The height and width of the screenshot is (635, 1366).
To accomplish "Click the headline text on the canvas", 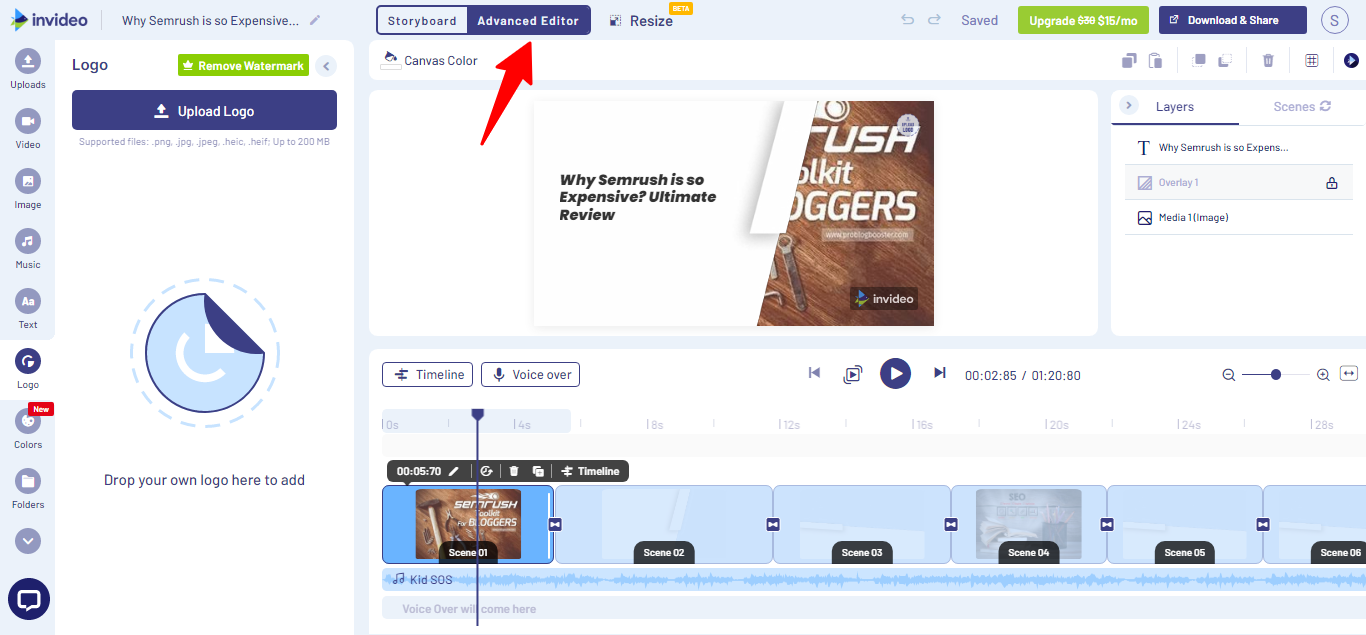I will pyautogui.click(x=638, y=197).
